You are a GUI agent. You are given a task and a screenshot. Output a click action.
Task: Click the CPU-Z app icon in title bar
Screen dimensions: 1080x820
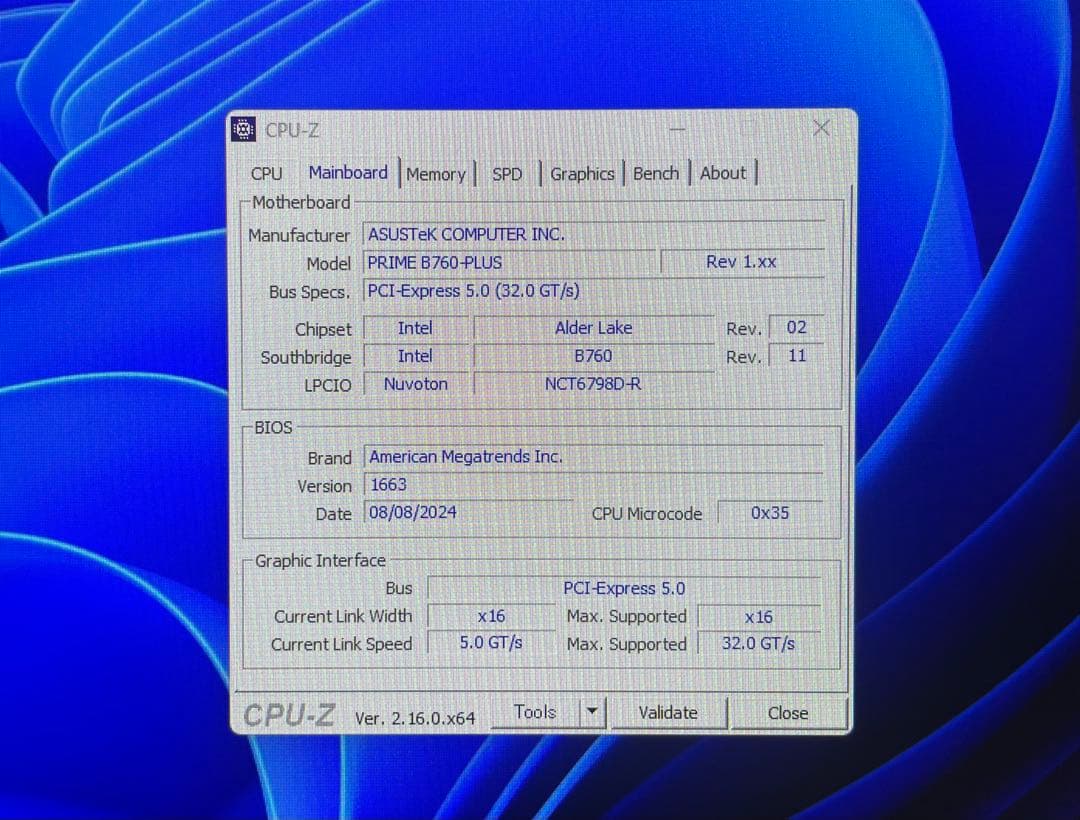point(243,129)
